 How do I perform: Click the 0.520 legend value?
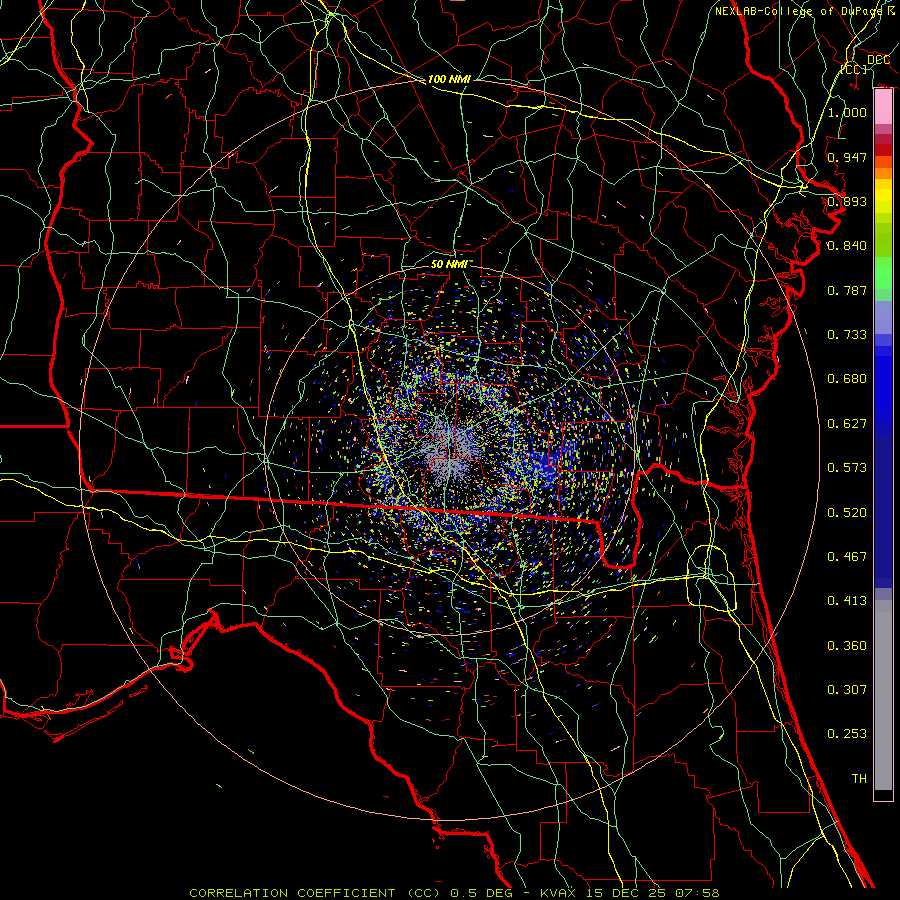click(x=847, y=513)
